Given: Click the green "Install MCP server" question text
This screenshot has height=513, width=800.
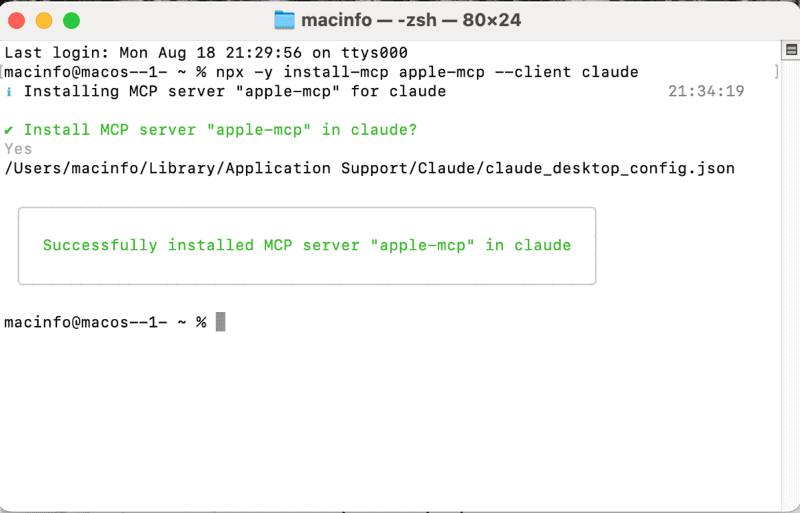Looking at the screenshot, I should coord(220,130).
